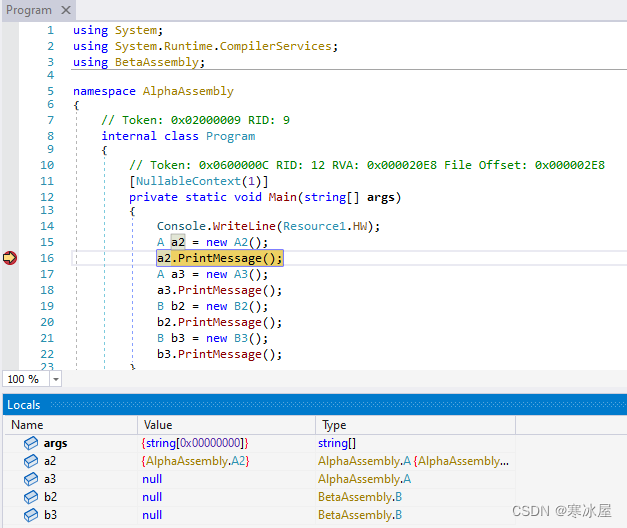Image resolution: width=627 pixels, height=528 pixels.
Task: Select the a2 row name in Locals
Action: (x=50, y=461)
